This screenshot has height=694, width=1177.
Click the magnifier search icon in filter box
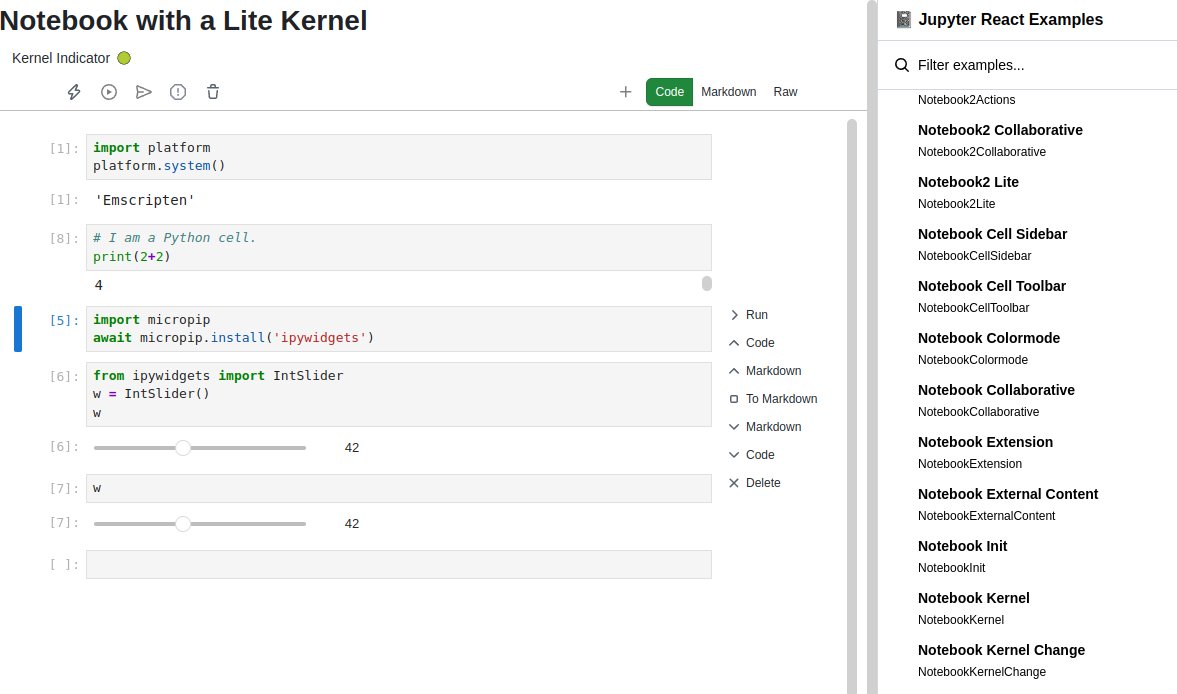coord(902,65)
